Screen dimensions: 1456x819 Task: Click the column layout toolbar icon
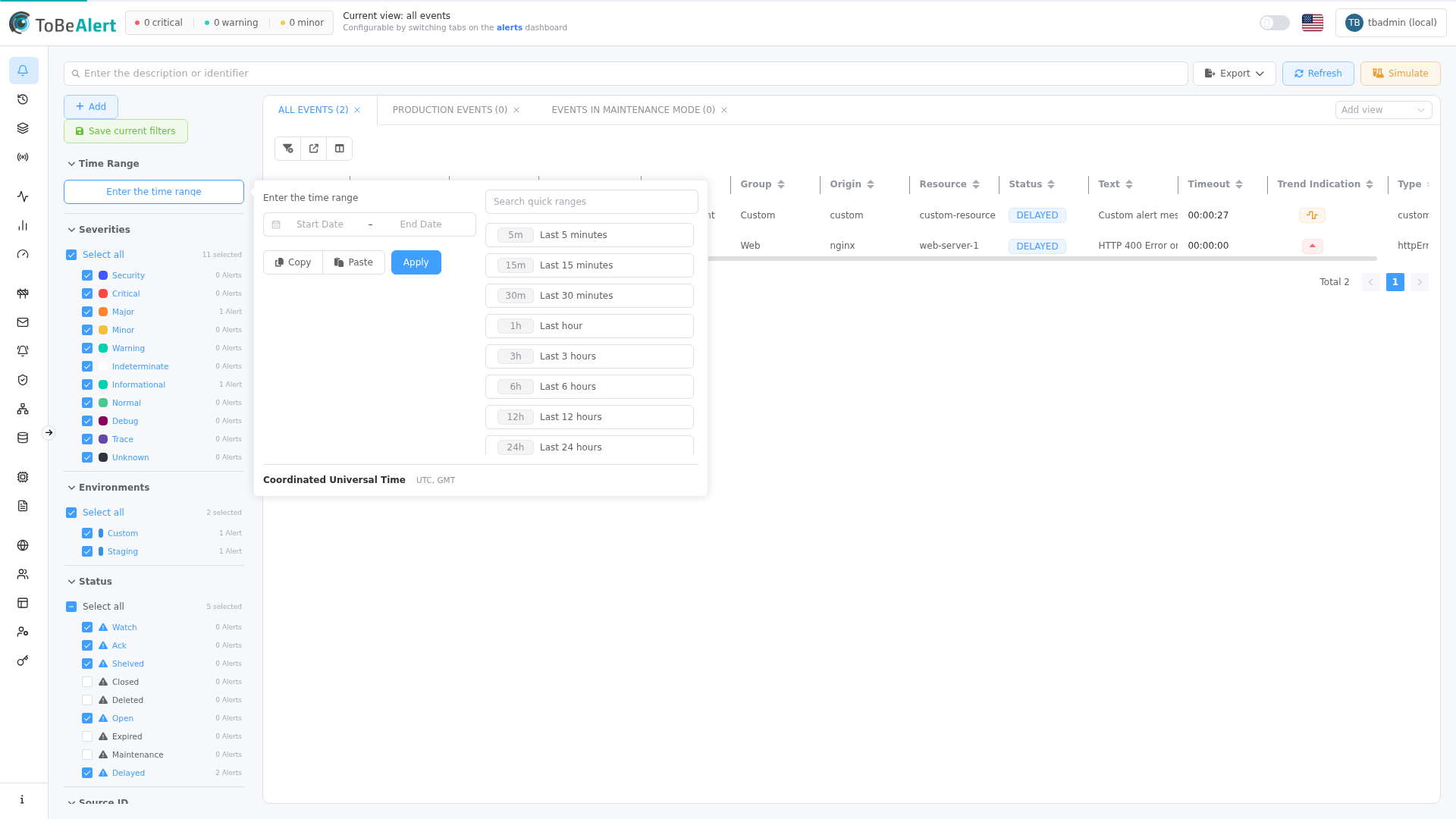pyautogui.click(x=340, y=149)
